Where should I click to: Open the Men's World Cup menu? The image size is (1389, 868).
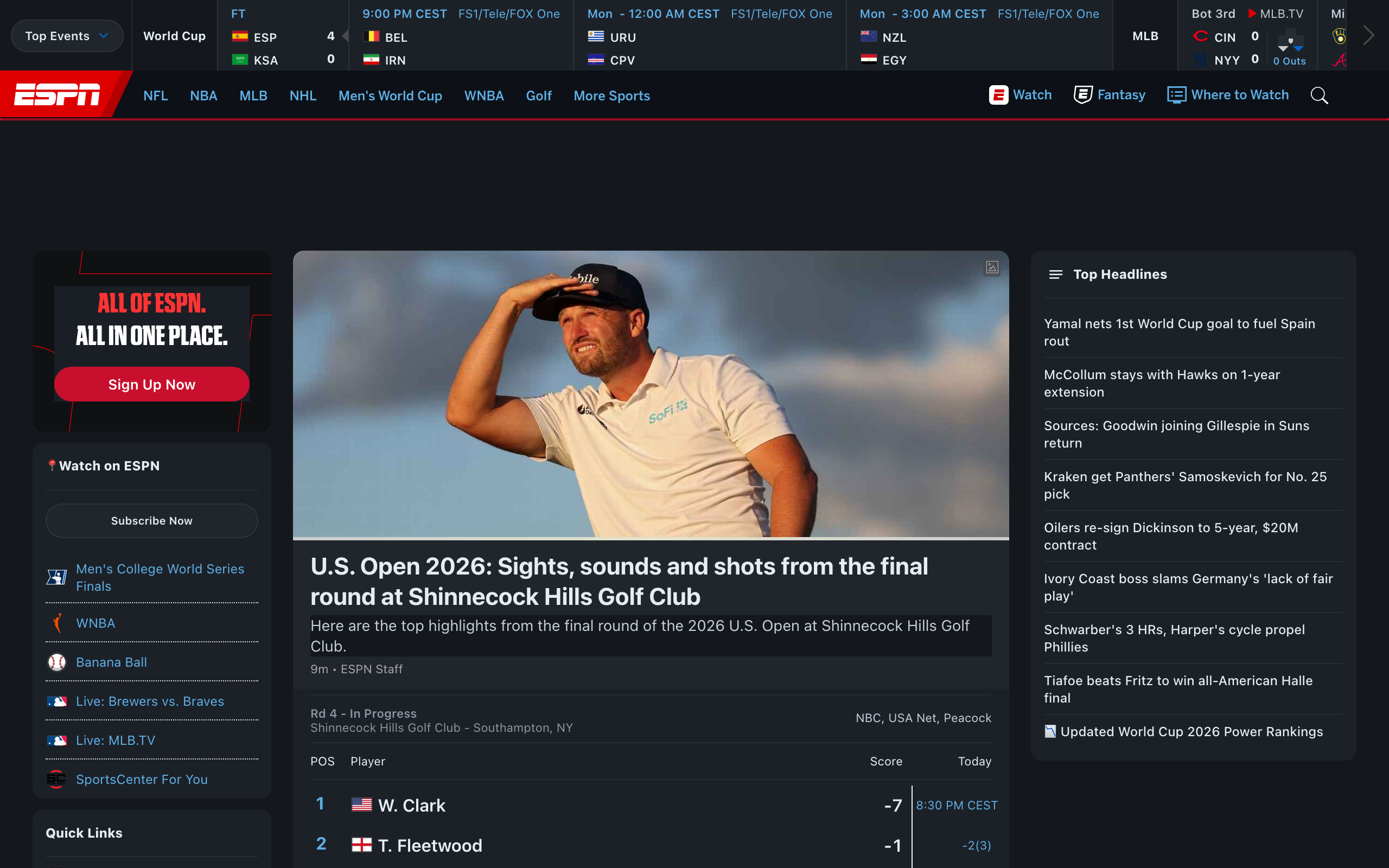tap(390, 96)
